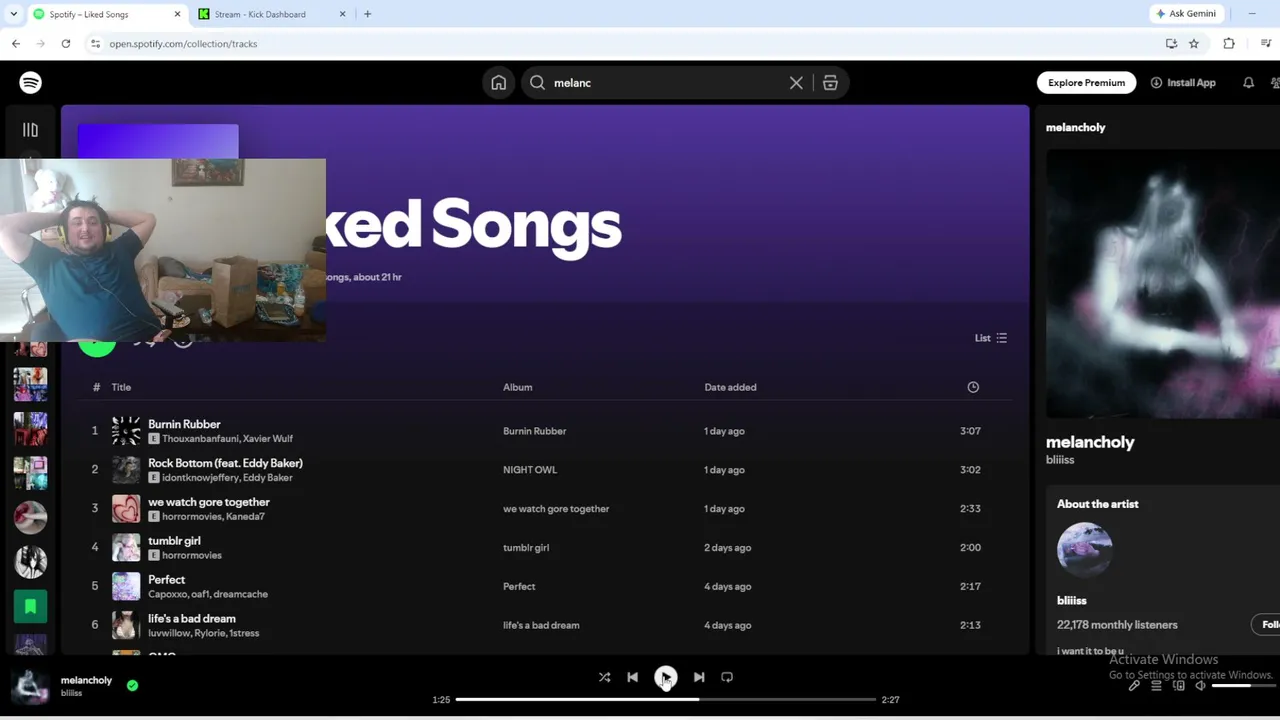The image size is (1280, 720).
Task: Click the now-playing cover thumbnail in player bar
Action: tap(30, 686)
